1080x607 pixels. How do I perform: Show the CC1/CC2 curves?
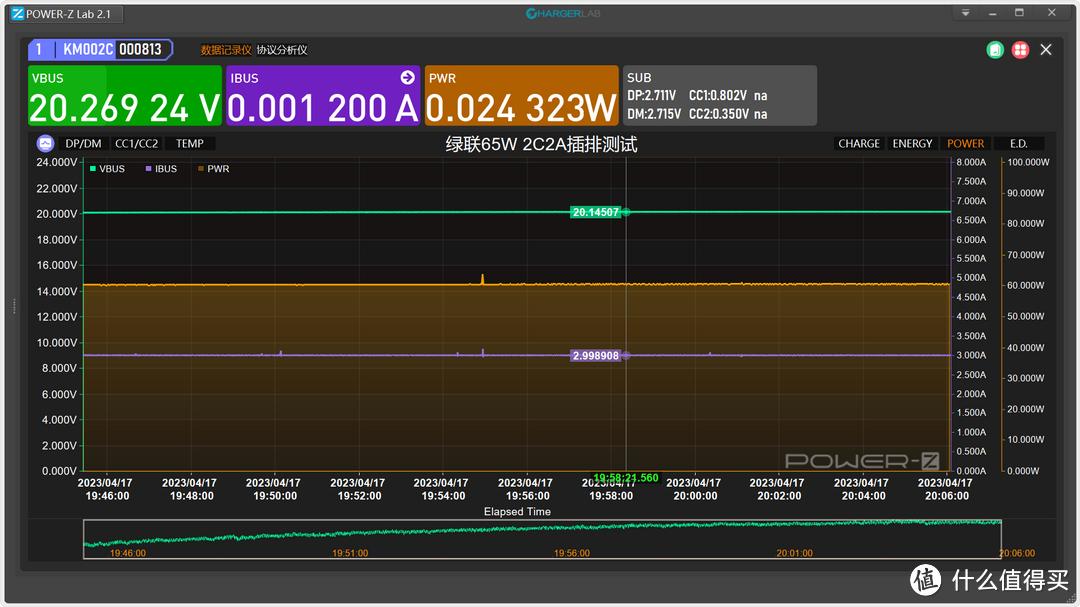coord(136,144)
